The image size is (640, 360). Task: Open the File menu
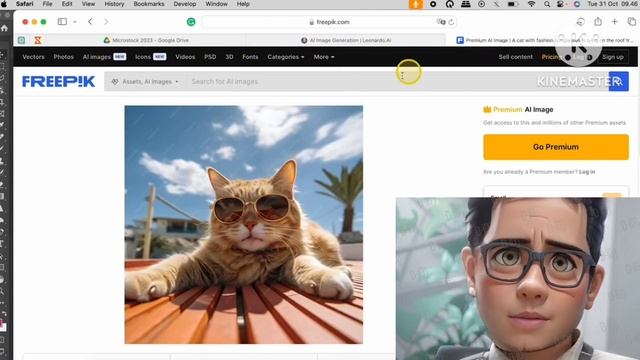click(47, 4)
